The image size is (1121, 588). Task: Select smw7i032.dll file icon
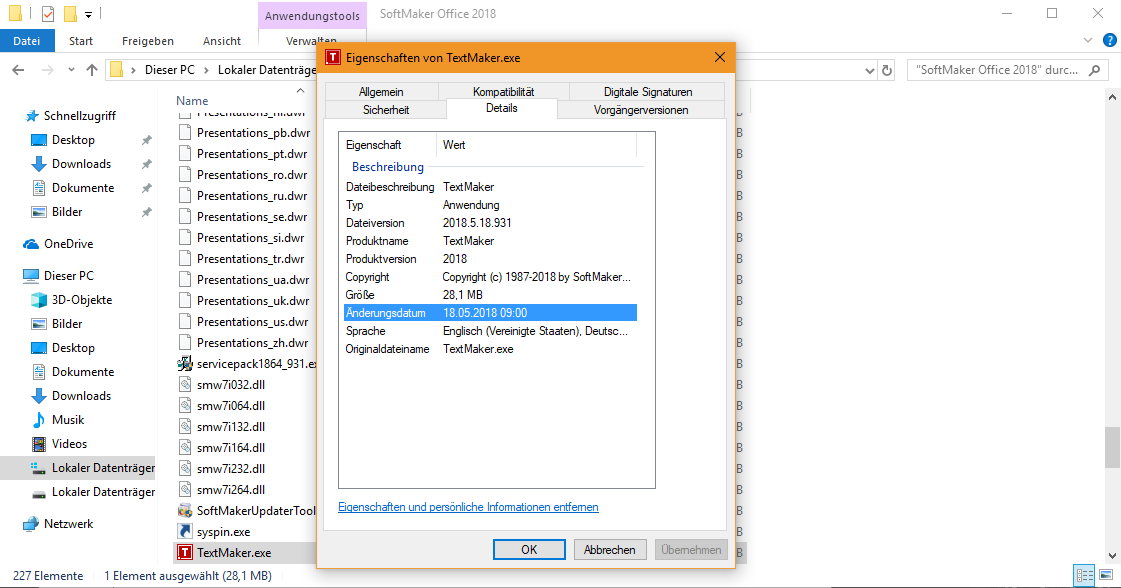coord(185,385)
